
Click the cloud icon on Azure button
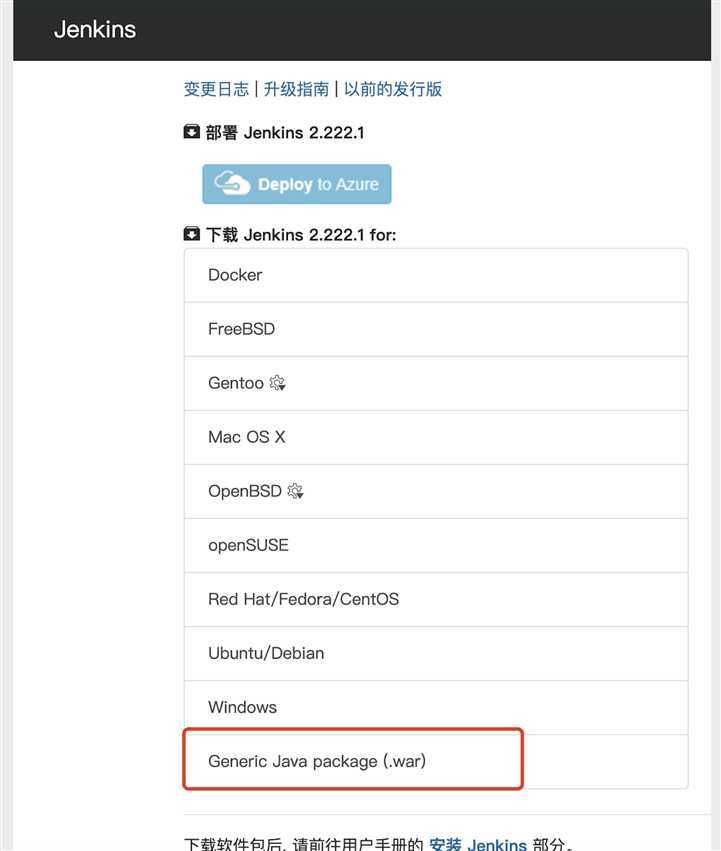click(232, 183)
